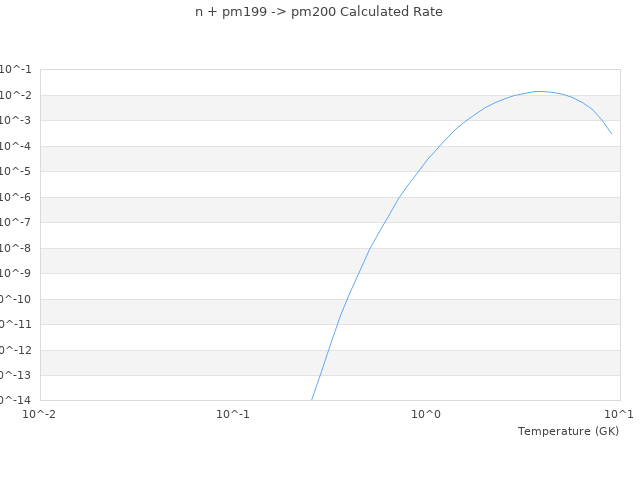Click the peak of the blue rate curve
Screen dimensions: 640x480
(540, 91)
